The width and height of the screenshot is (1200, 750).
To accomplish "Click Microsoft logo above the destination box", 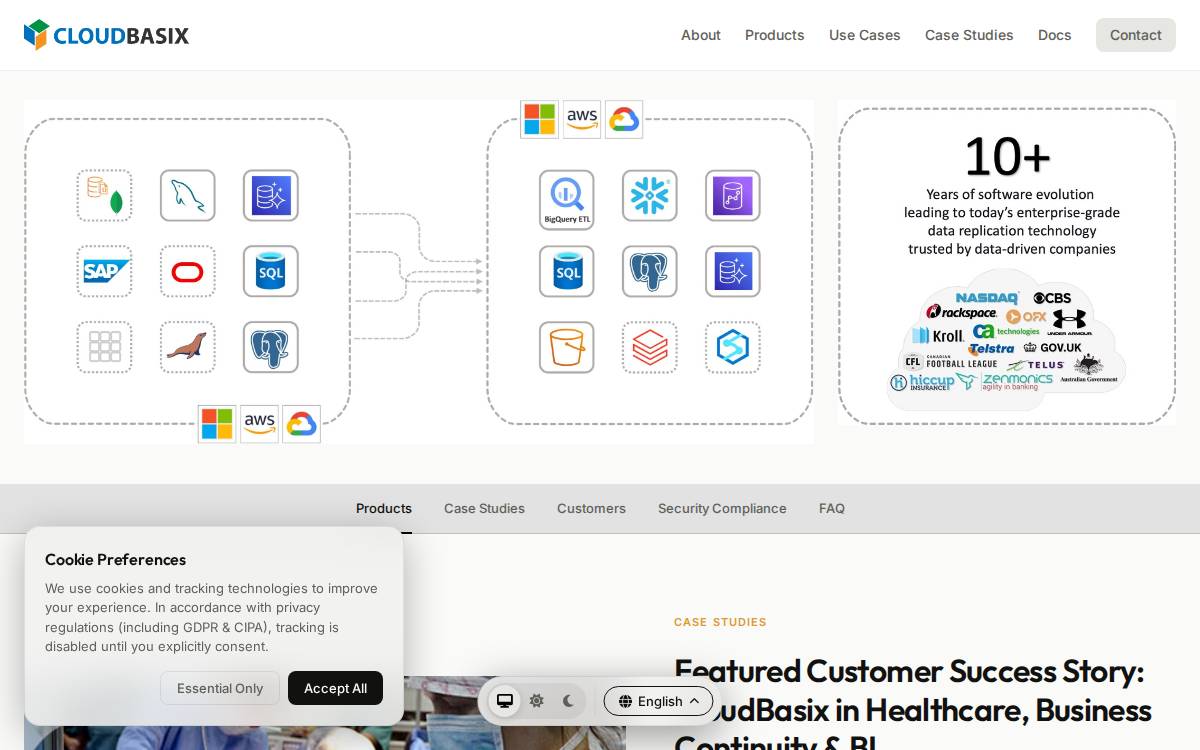I will (540, 119).
